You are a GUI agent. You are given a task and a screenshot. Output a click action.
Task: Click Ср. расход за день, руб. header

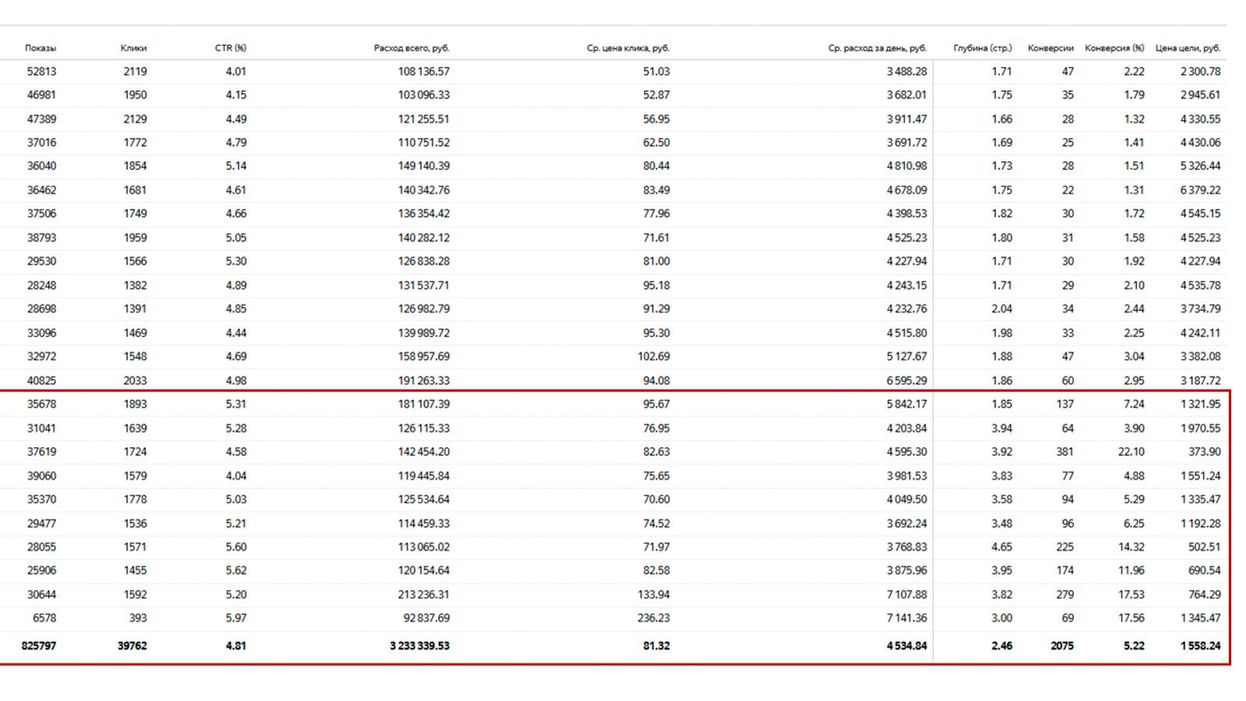tap(877, 48)
